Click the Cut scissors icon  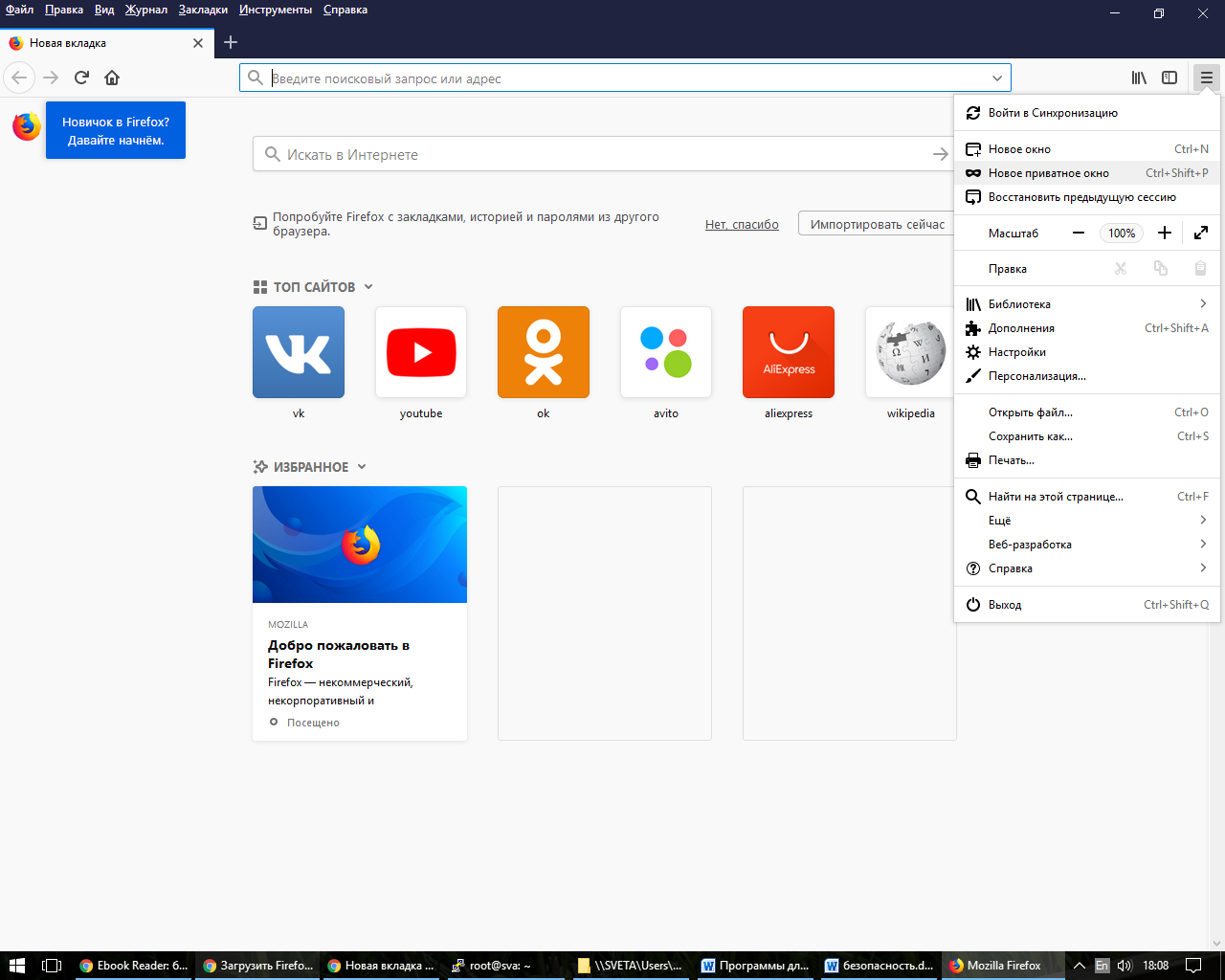click(1121, 269)
